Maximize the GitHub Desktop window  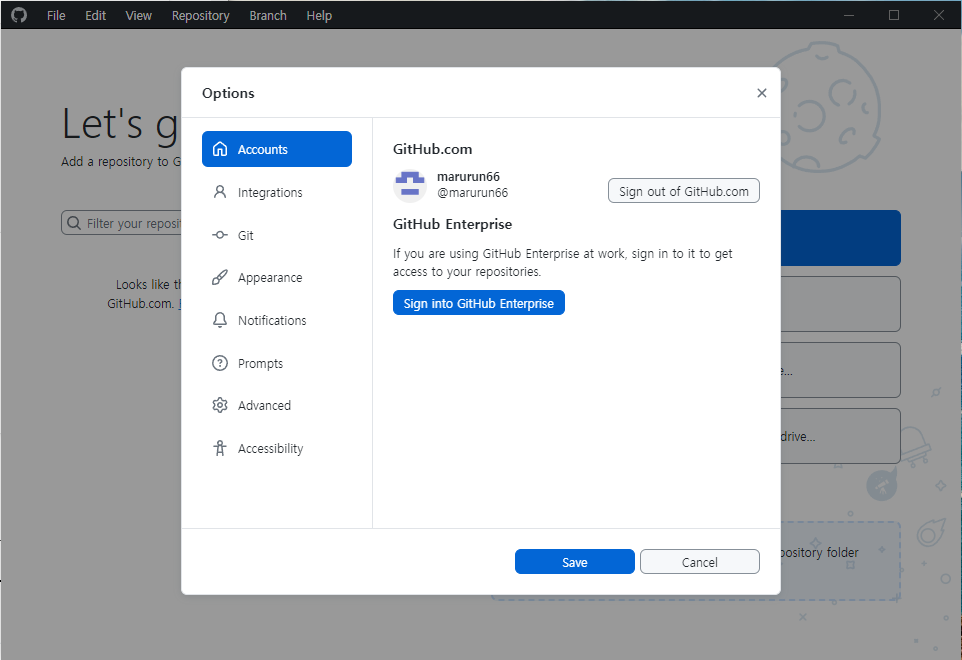click(894, 15)
